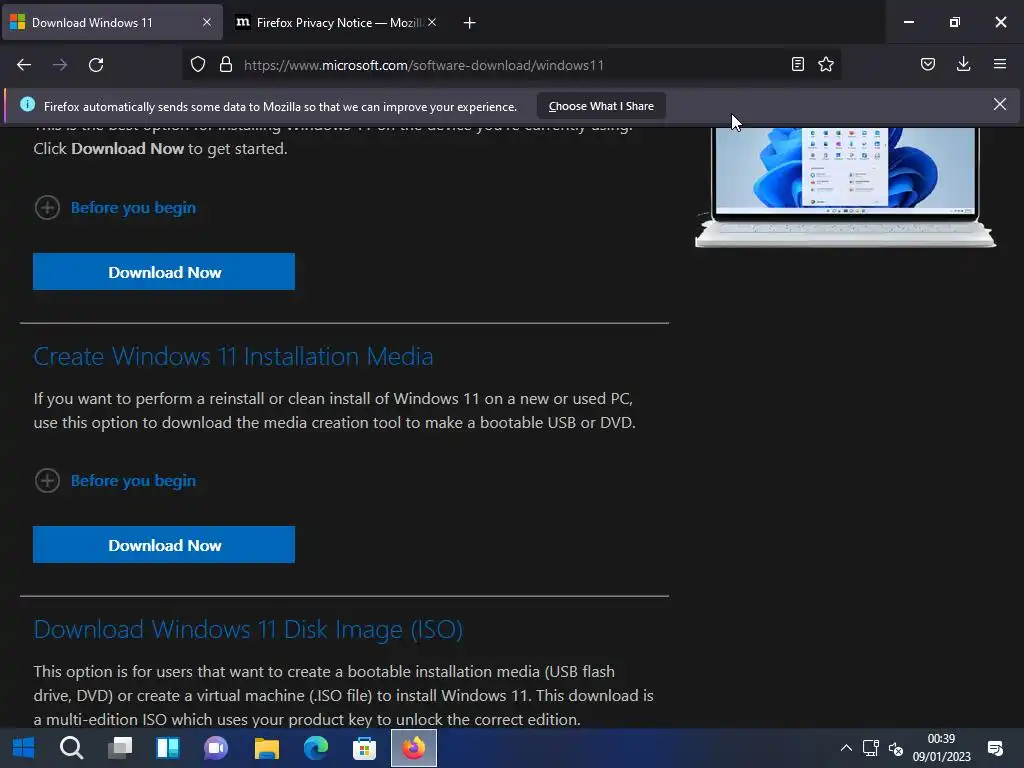Open clock and date 00:39 09/01/2023
Image resolution: width=1024 pixels, height=768 pixels.
pyautogui.click(x=941, y=748)
